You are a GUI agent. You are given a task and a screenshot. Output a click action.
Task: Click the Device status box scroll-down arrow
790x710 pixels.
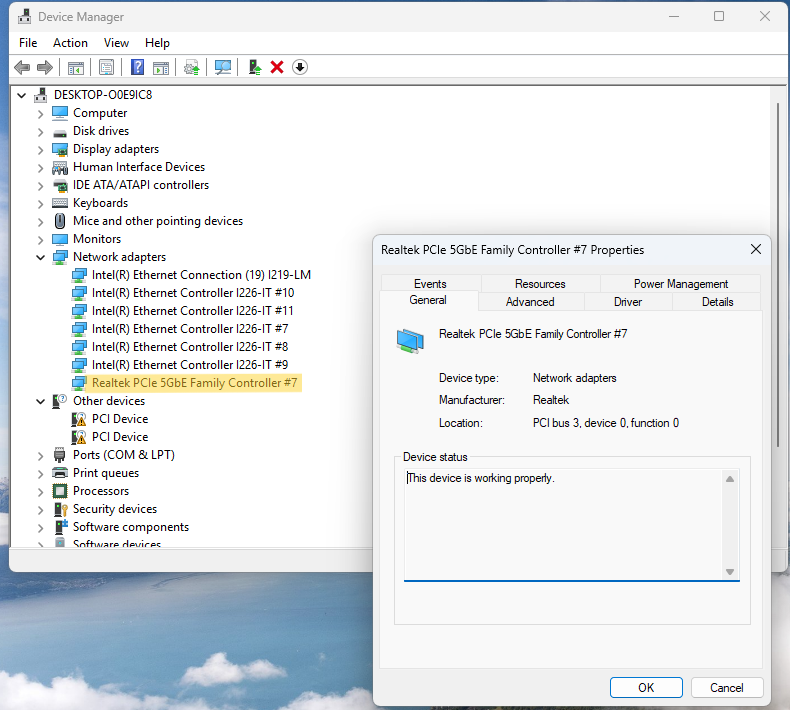(730, 572)
